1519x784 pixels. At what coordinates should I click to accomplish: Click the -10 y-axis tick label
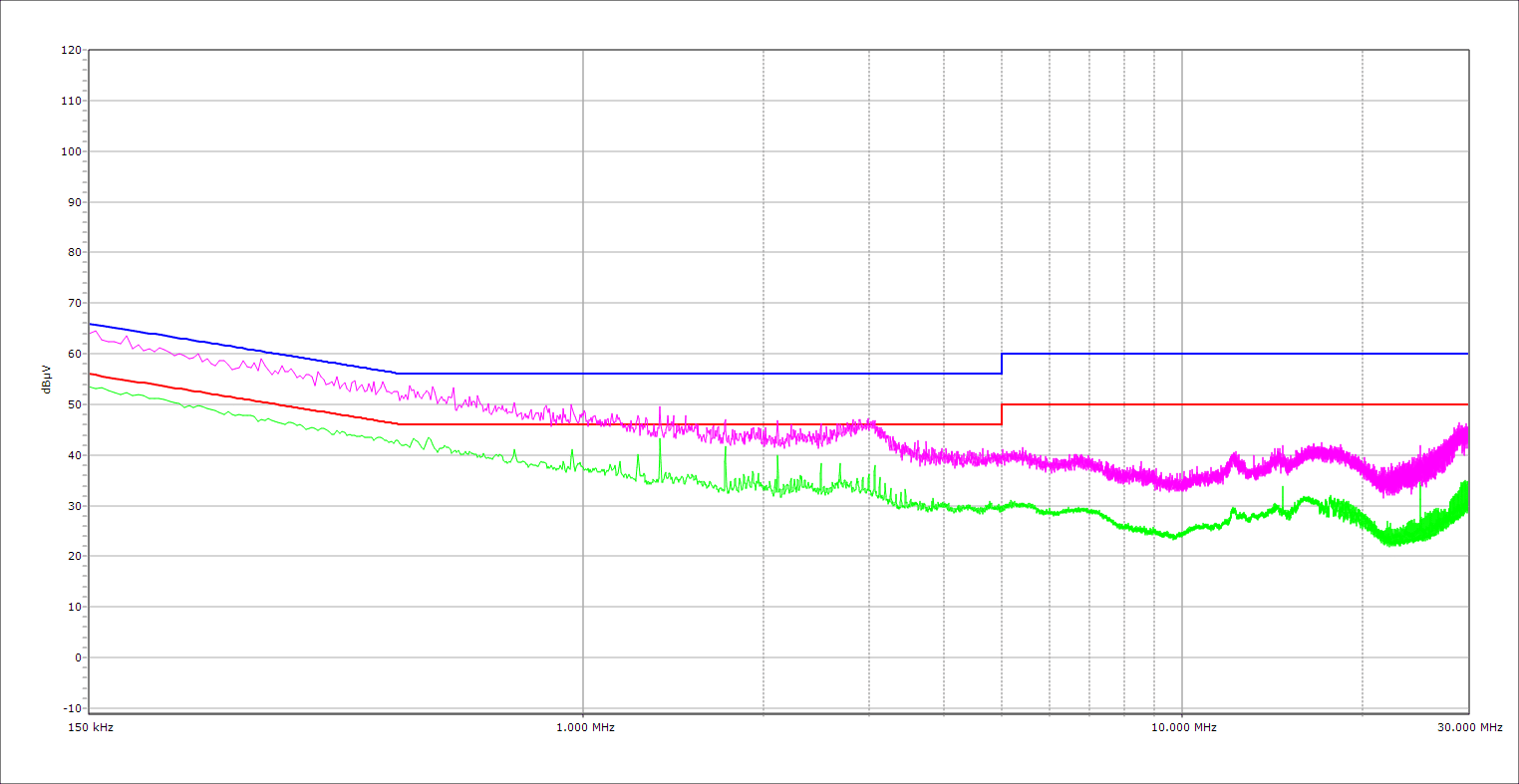(70, 708)
